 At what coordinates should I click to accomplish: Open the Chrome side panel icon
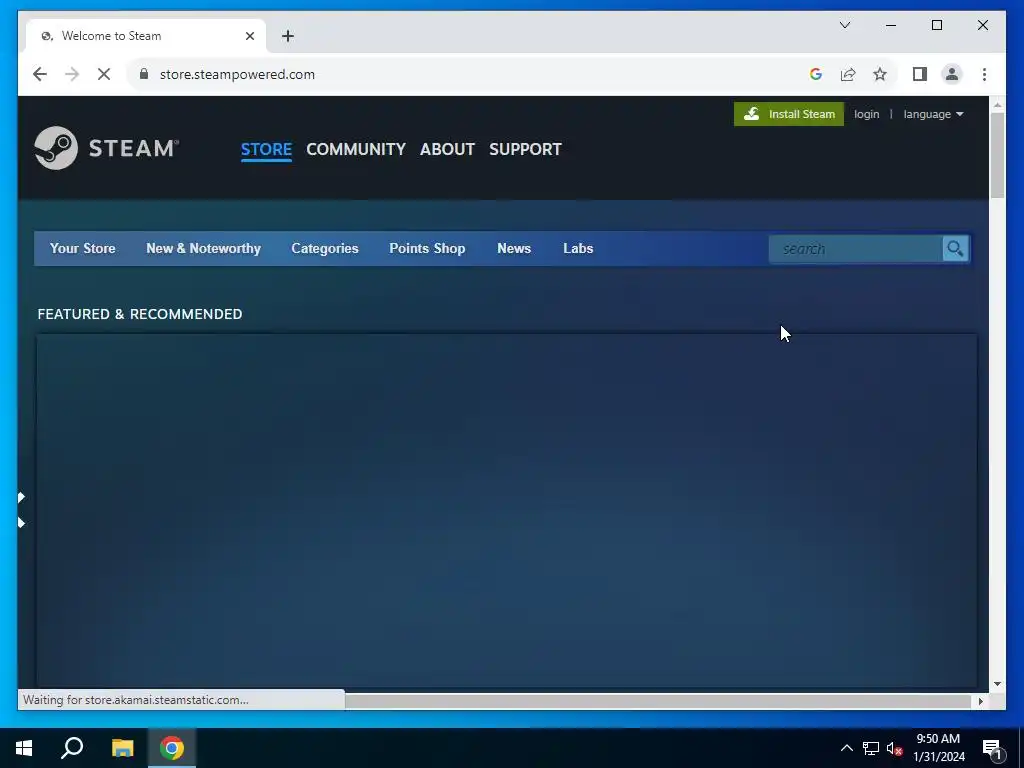[x=920, y=74]
